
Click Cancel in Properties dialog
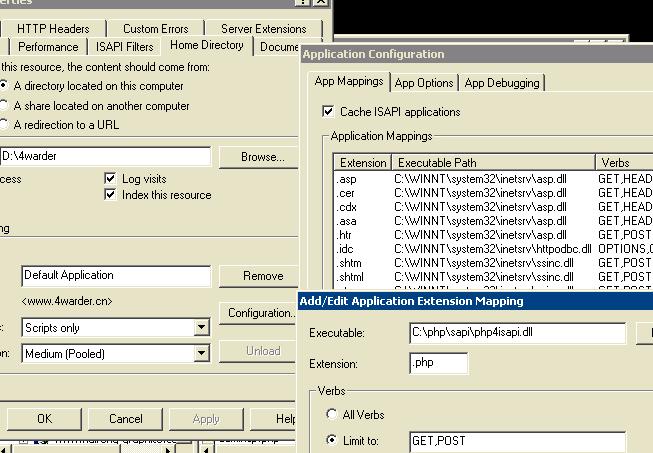coord(125,418)
